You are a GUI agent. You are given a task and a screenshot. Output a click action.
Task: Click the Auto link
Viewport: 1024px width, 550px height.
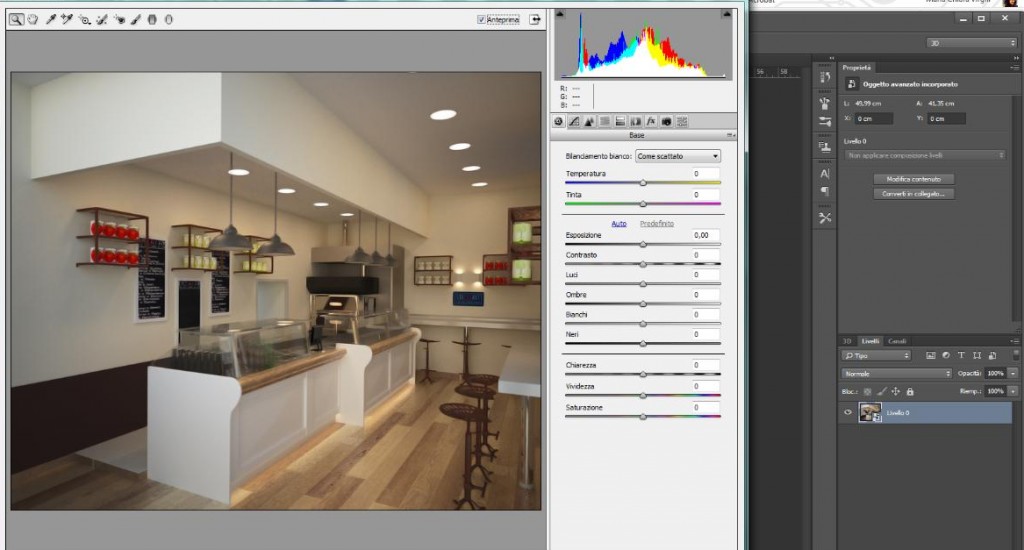coord(618,223)
